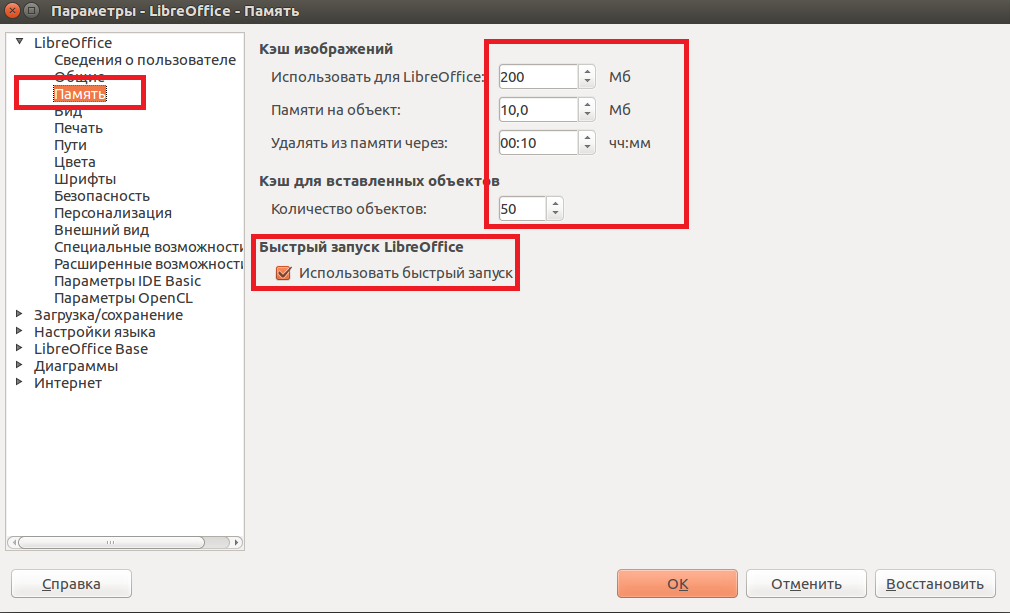Screen dimensions: 1010x613
Task: Select 'Безопасность' in the options tree
Action: tap(102, 196)
